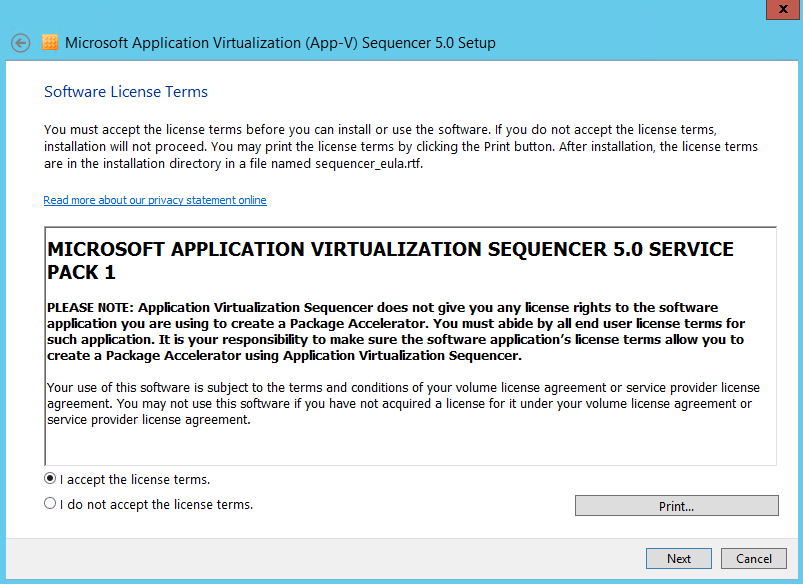The image size is (803, 584).
Task: Select 'I accept the license terms' radio
Action: [x=50, y=478]
